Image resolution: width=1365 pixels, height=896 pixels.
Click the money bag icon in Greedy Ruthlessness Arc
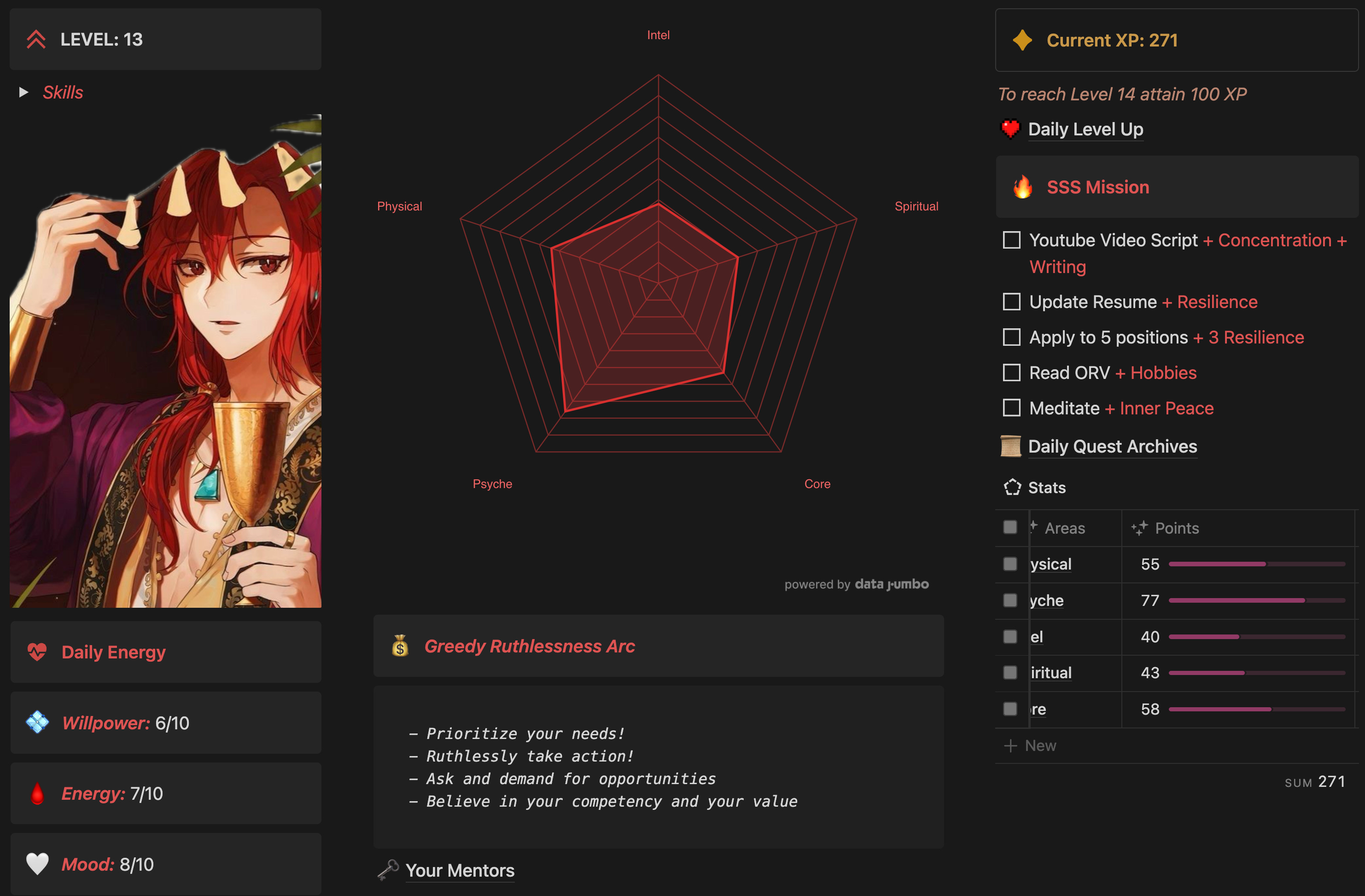click(x=400, y=646)
